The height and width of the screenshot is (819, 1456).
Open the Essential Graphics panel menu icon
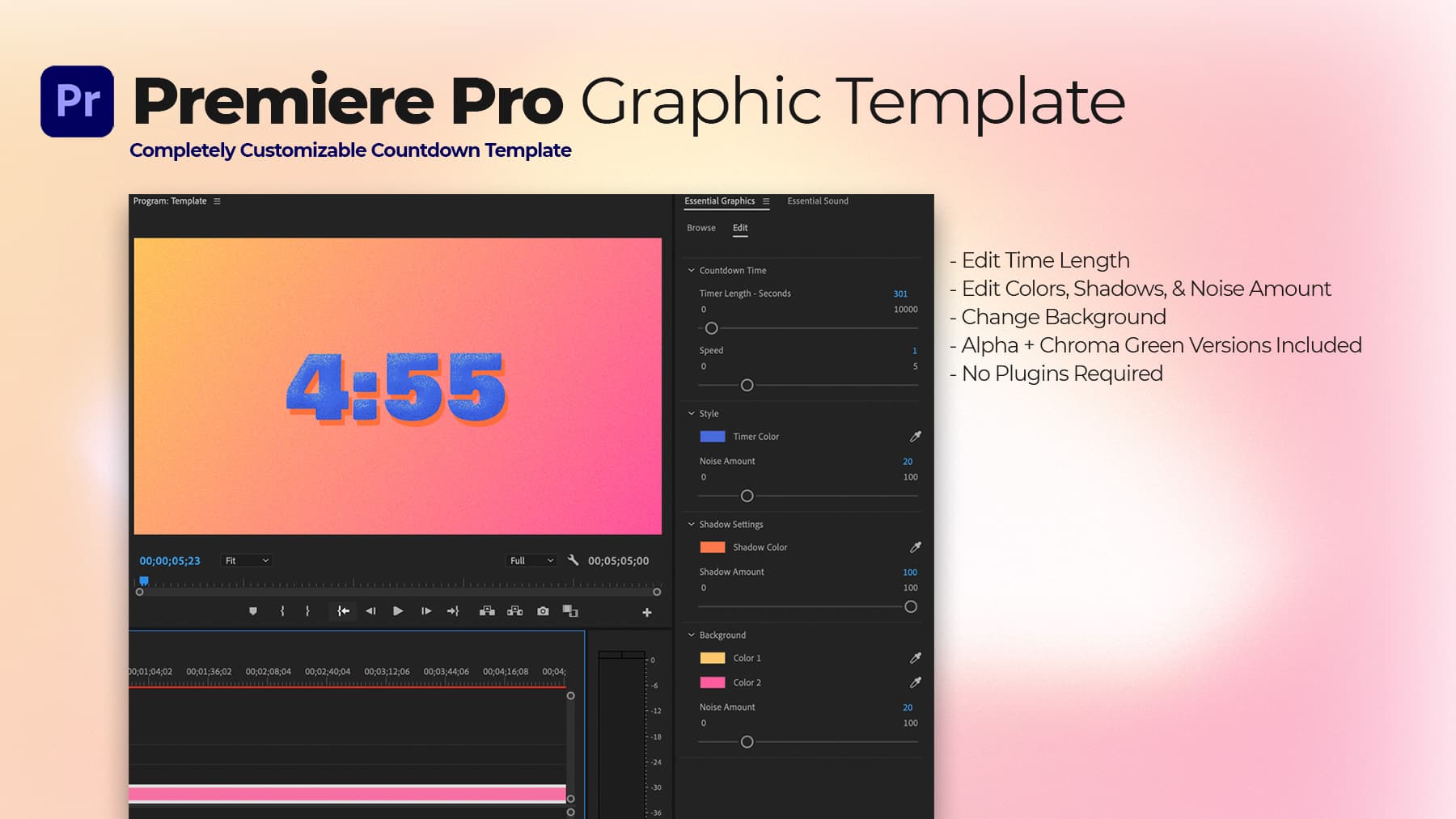[766, 201]
